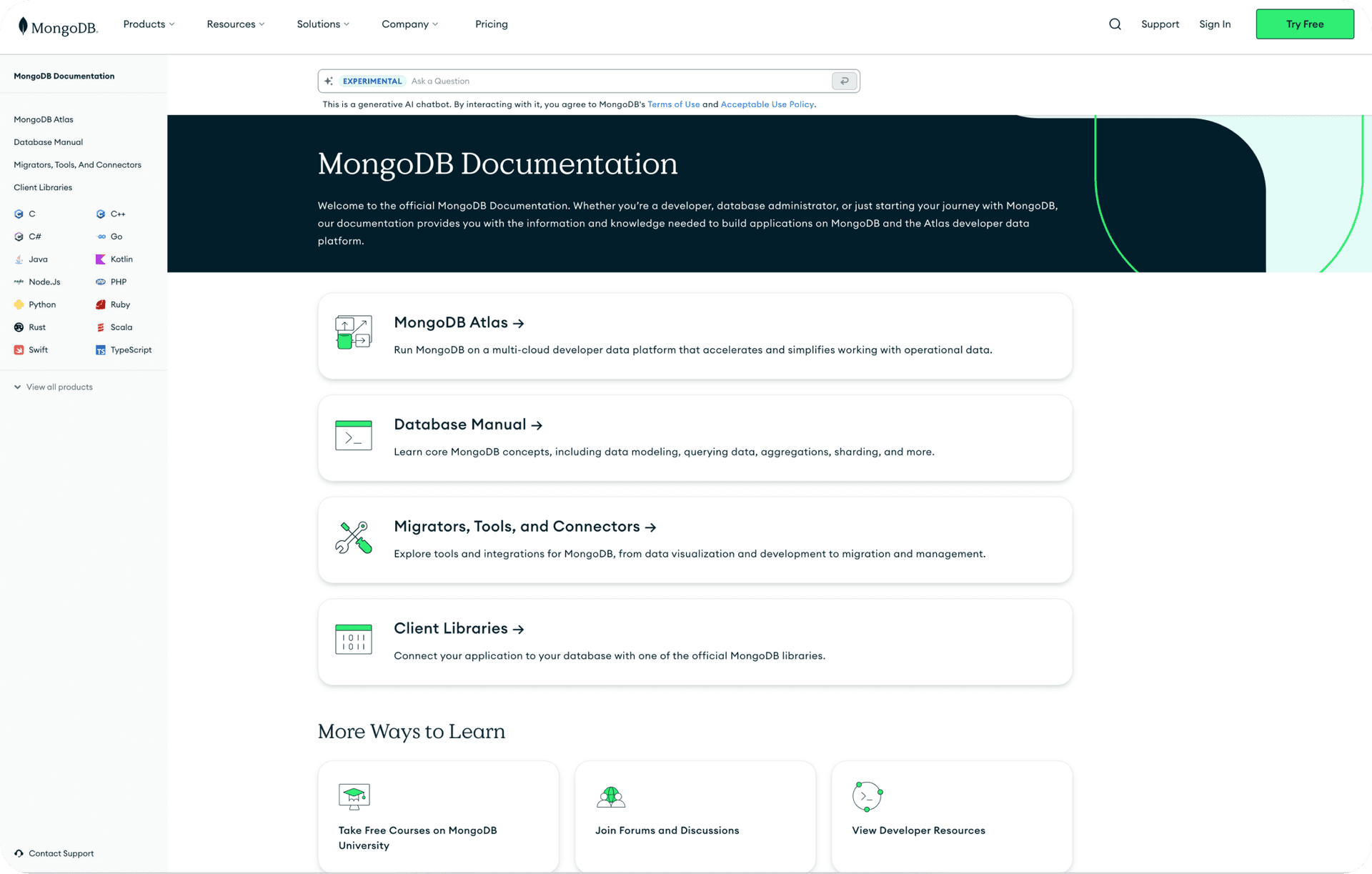The image size is (1372, 874).
Task: Click the C++ language icon
Action: tap(101, 214)
